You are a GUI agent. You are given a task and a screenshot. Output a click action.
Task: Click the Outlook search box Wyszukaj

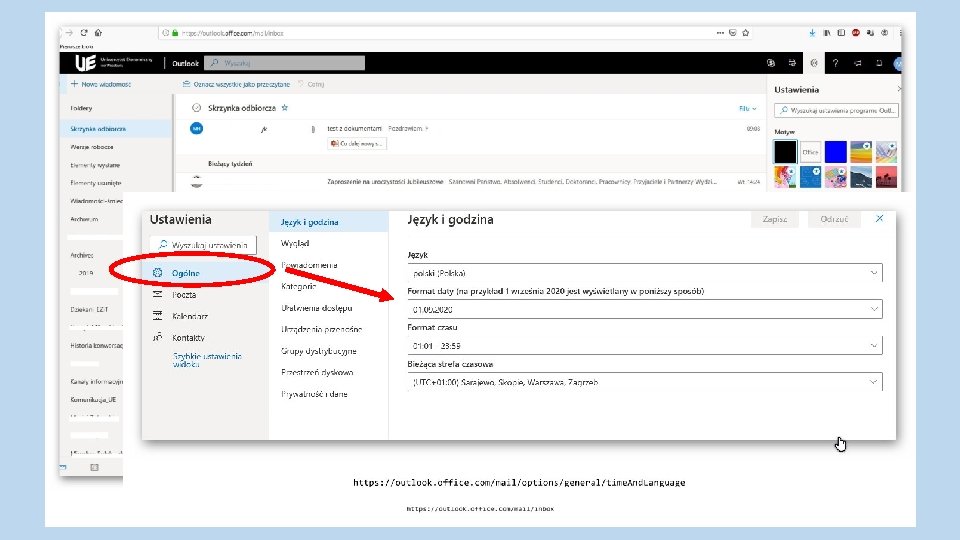[x=285, y=62]
